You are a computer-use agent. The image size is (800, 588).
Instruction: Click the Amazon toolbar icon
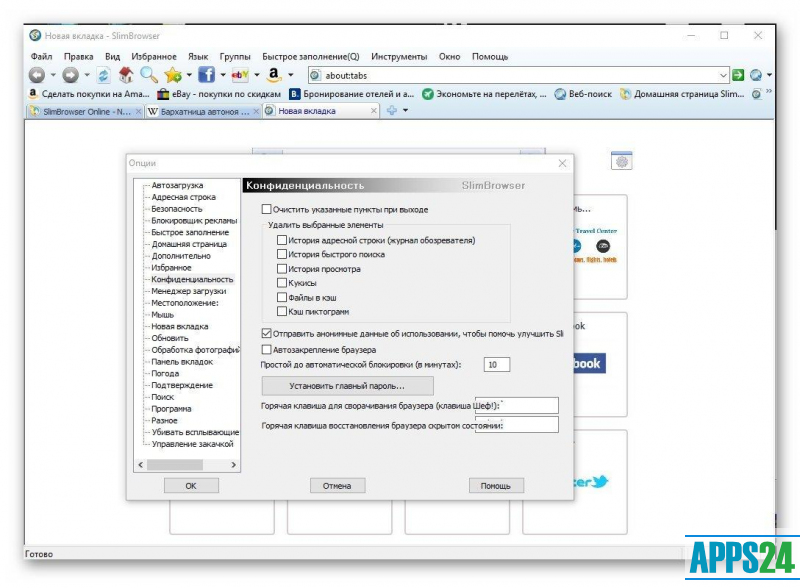pos(273,75)
